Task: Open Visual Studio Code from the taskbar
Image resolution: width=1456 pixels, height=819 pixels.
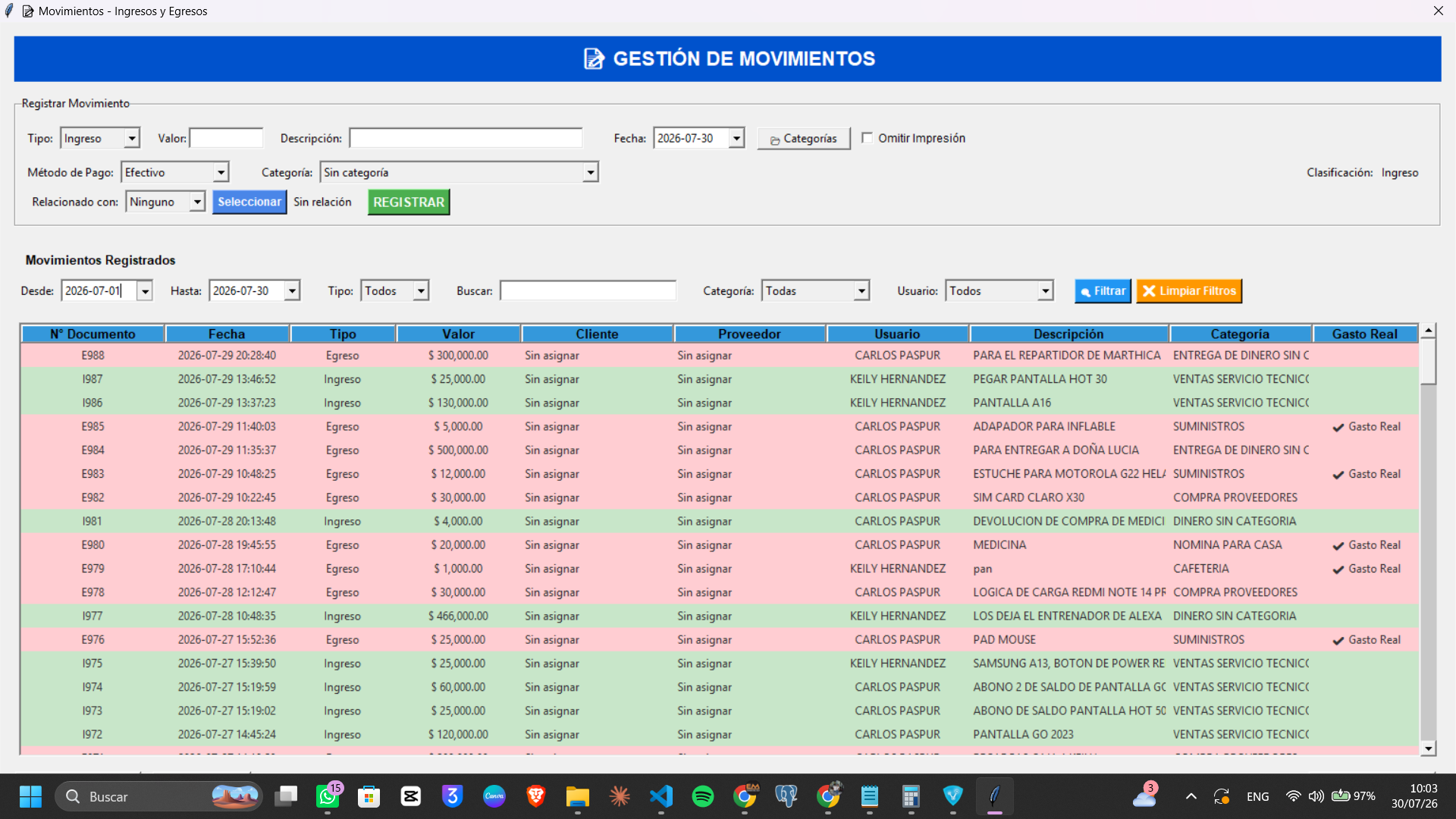Action: (661, 796)
